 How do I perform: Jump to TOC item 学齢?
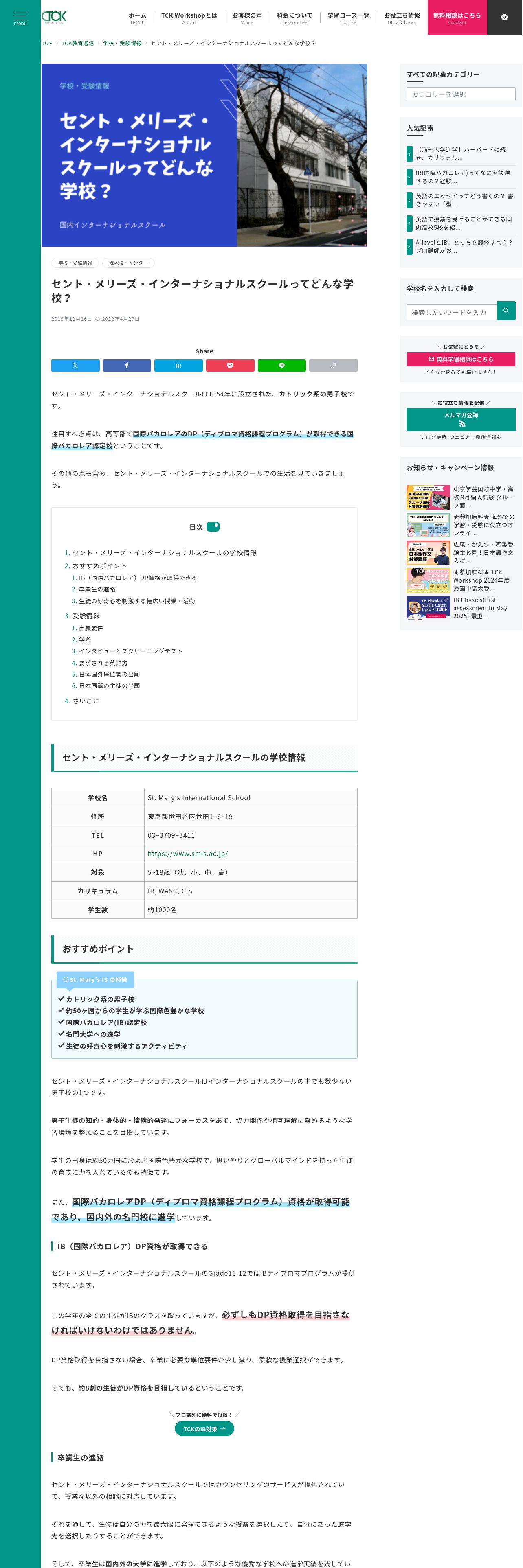coord(85,640)
